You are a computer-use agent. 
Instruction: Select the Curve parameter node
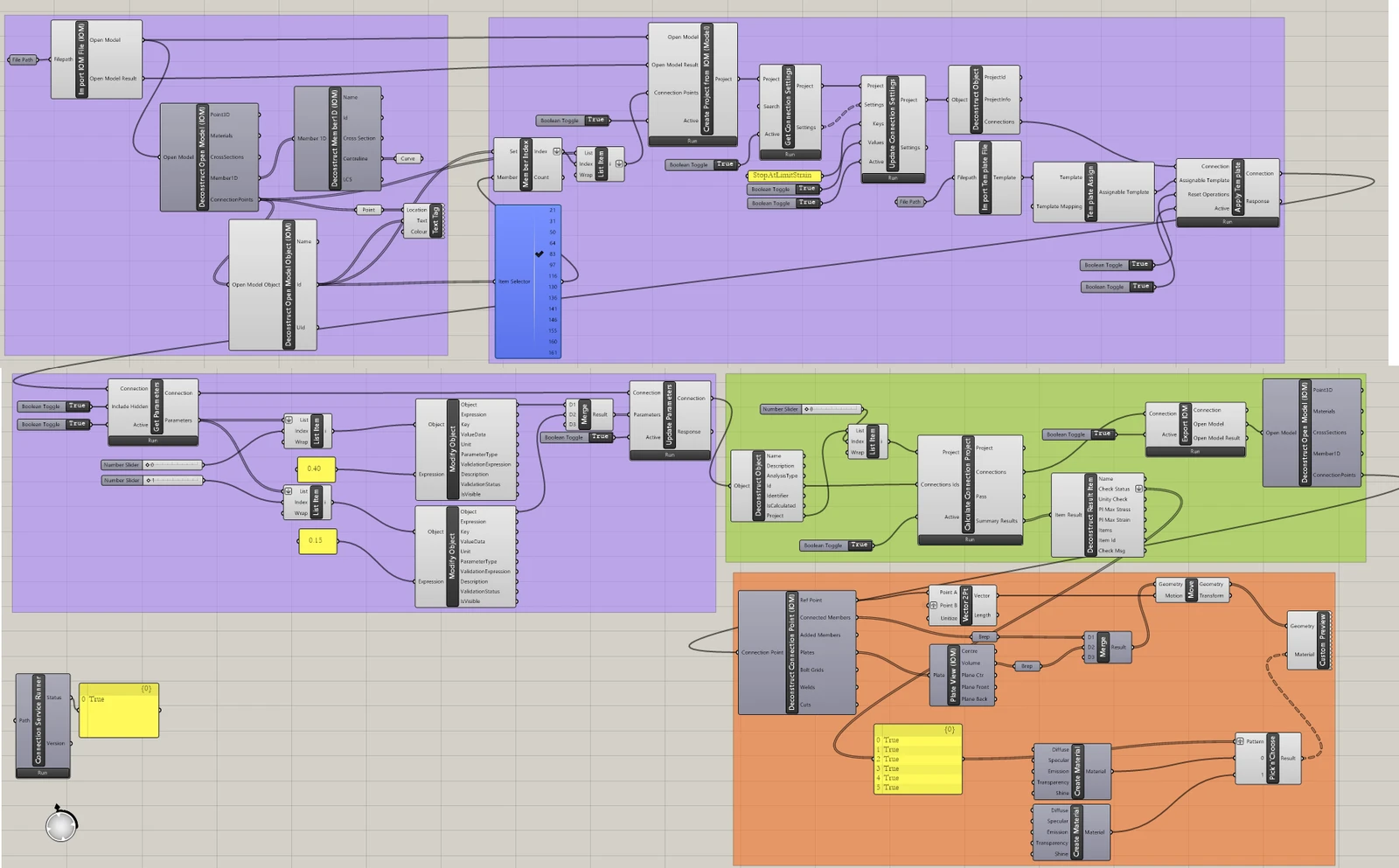(x=407, y=159)
